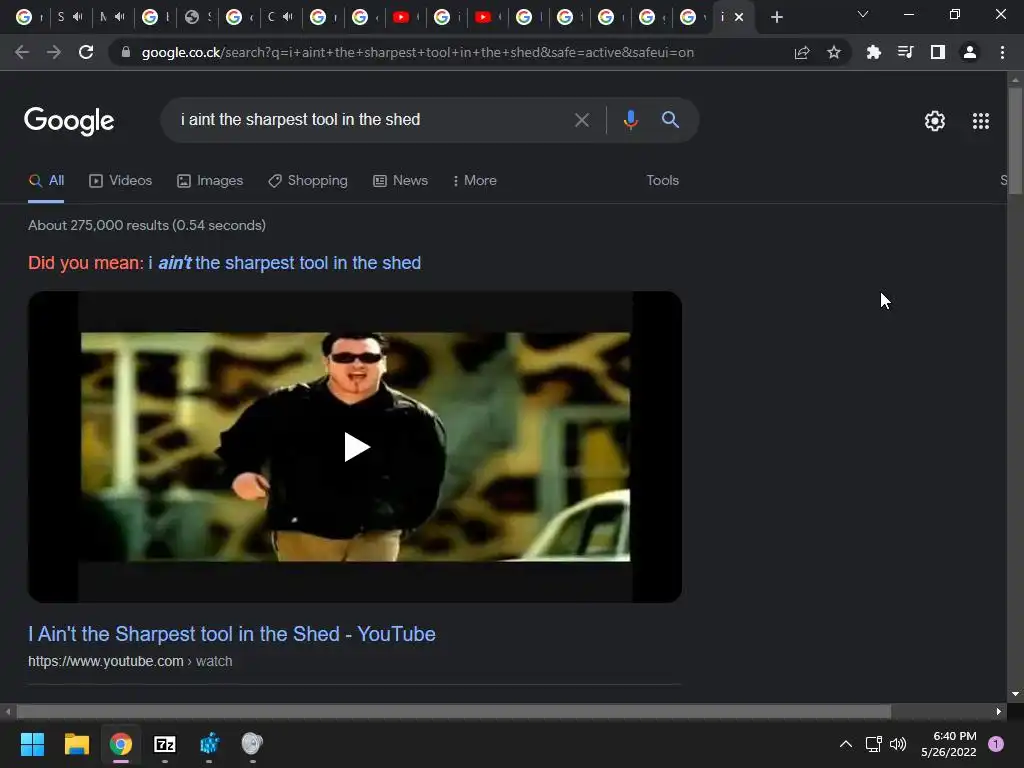Image resolution: width=1024 pixels, height=768 pixels.
Task: Expand the More search categories menu
Action: pos(475,181)
